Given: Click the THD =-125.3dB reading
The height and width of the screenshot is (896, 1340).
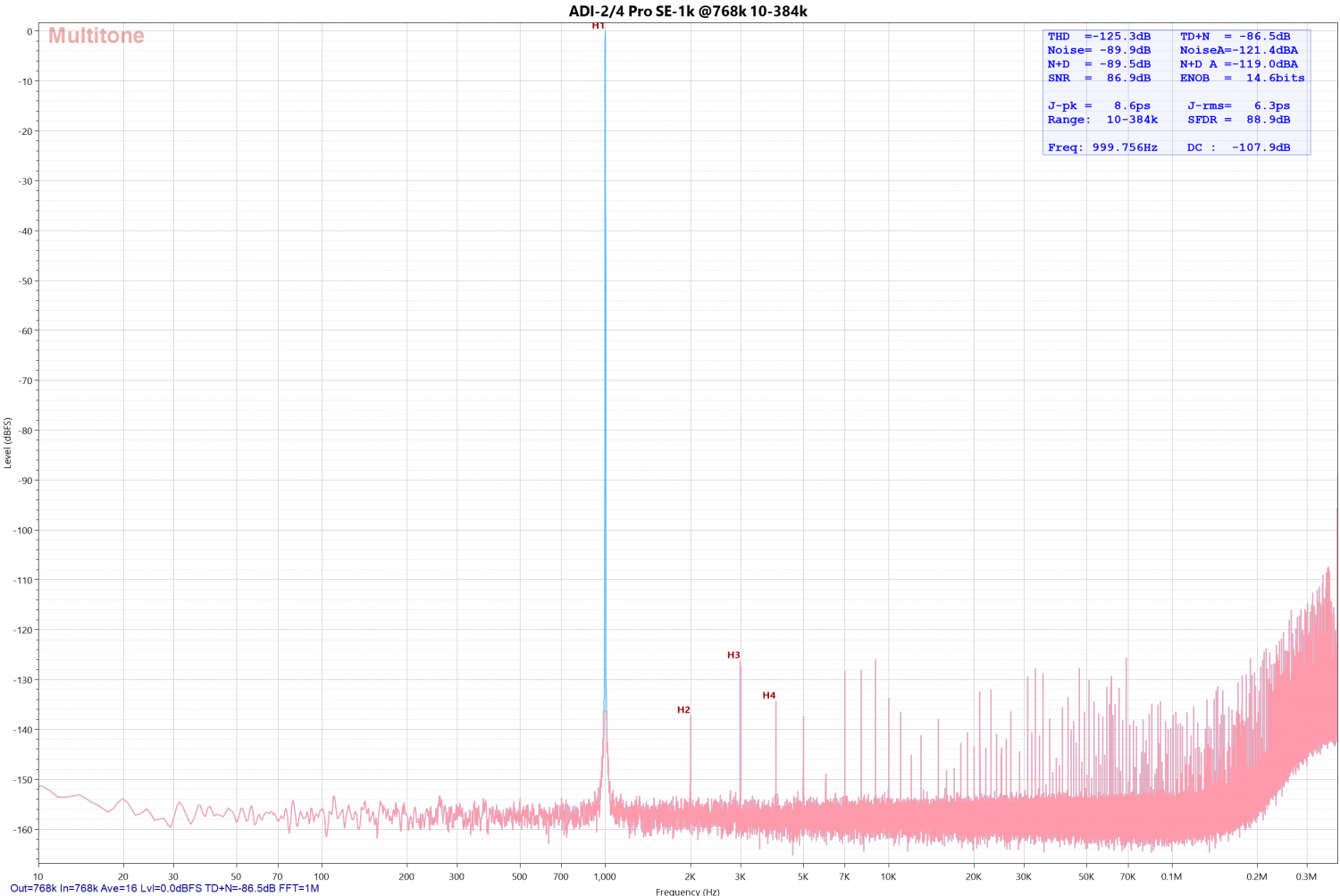Looking at the screenshot, I should (x=1099, y=37).
